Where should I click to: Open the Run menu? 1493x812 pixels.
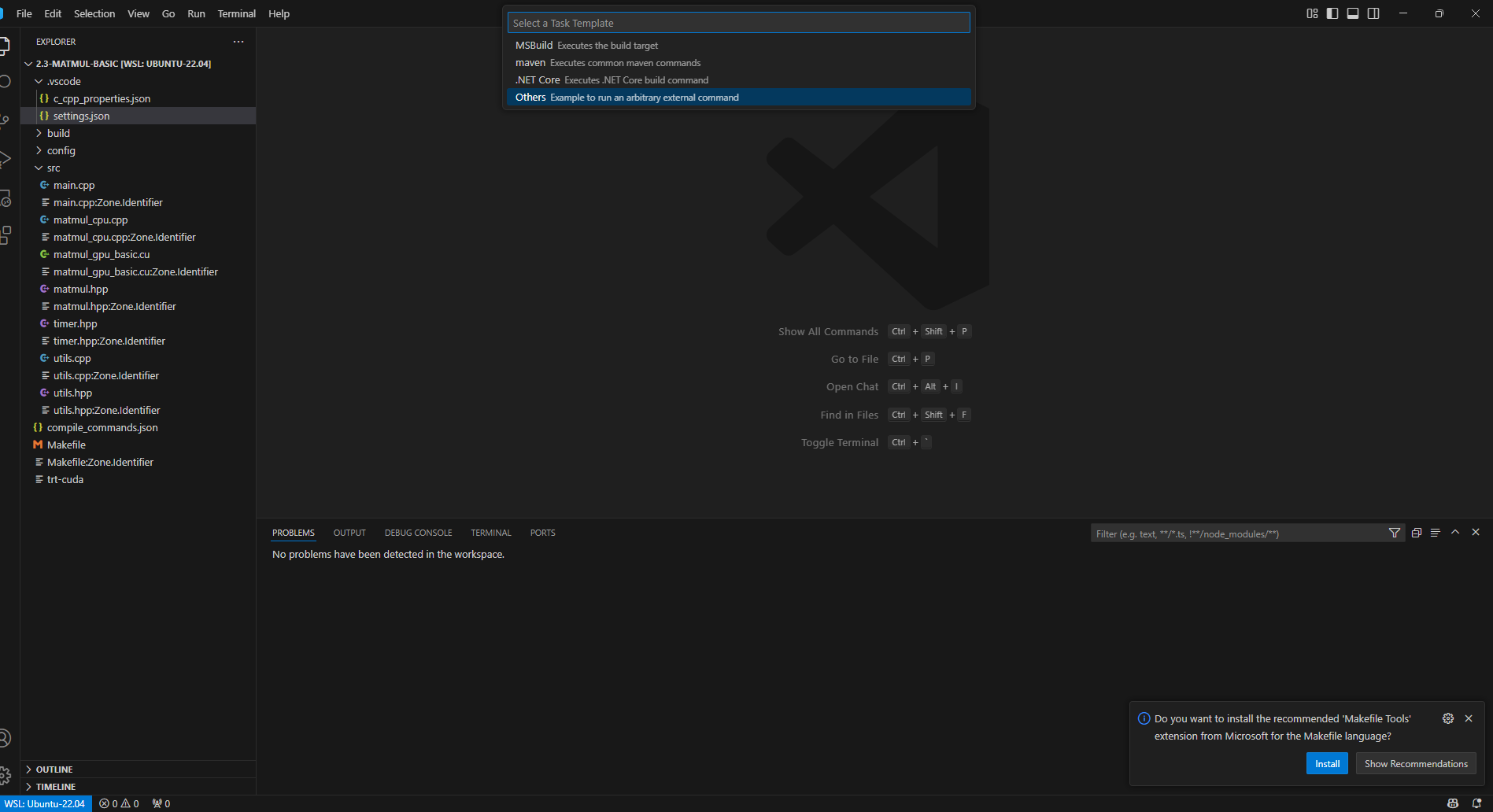pos(196,13)
